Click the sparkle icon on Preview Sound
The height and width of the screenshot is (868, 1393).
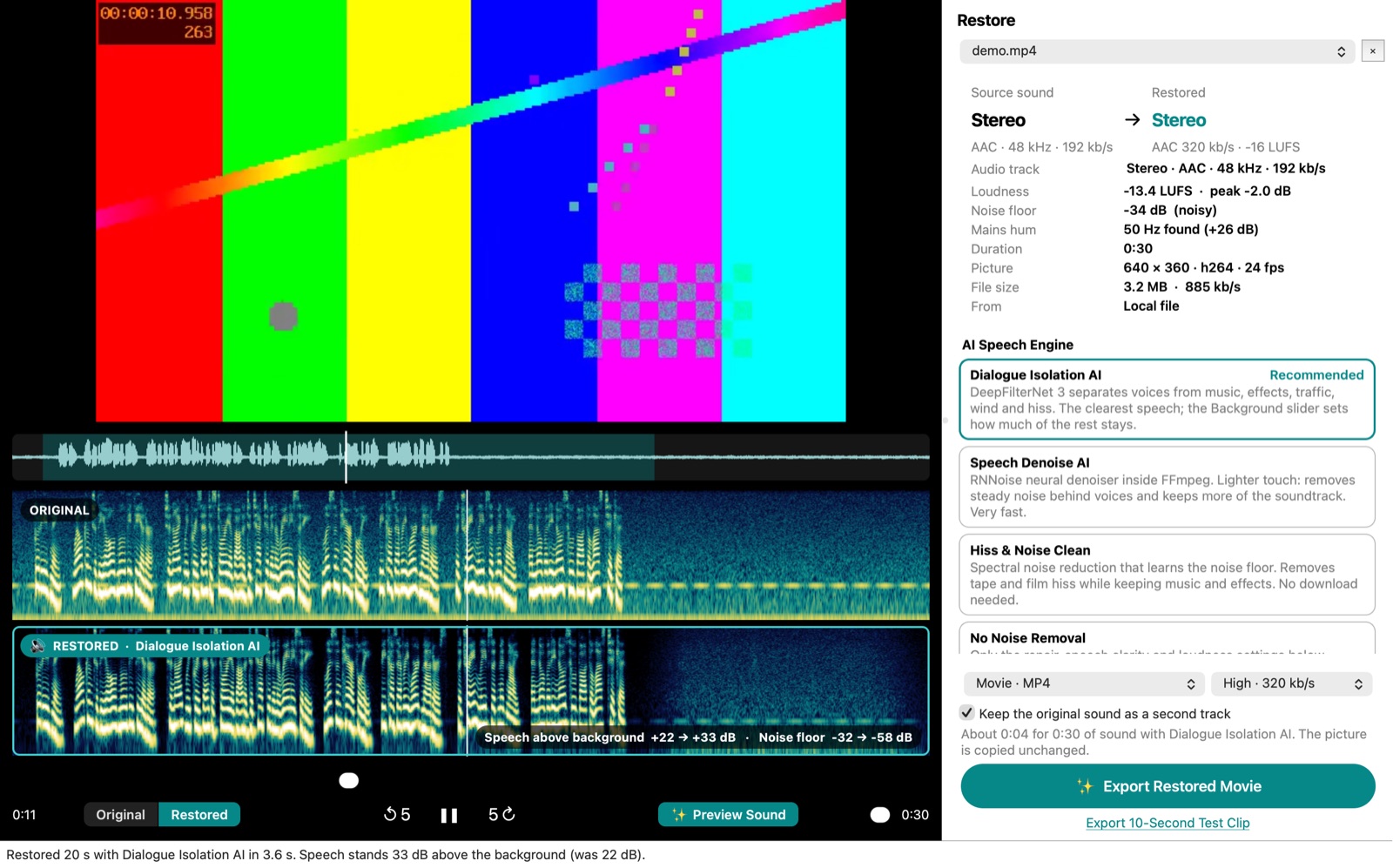679,815
